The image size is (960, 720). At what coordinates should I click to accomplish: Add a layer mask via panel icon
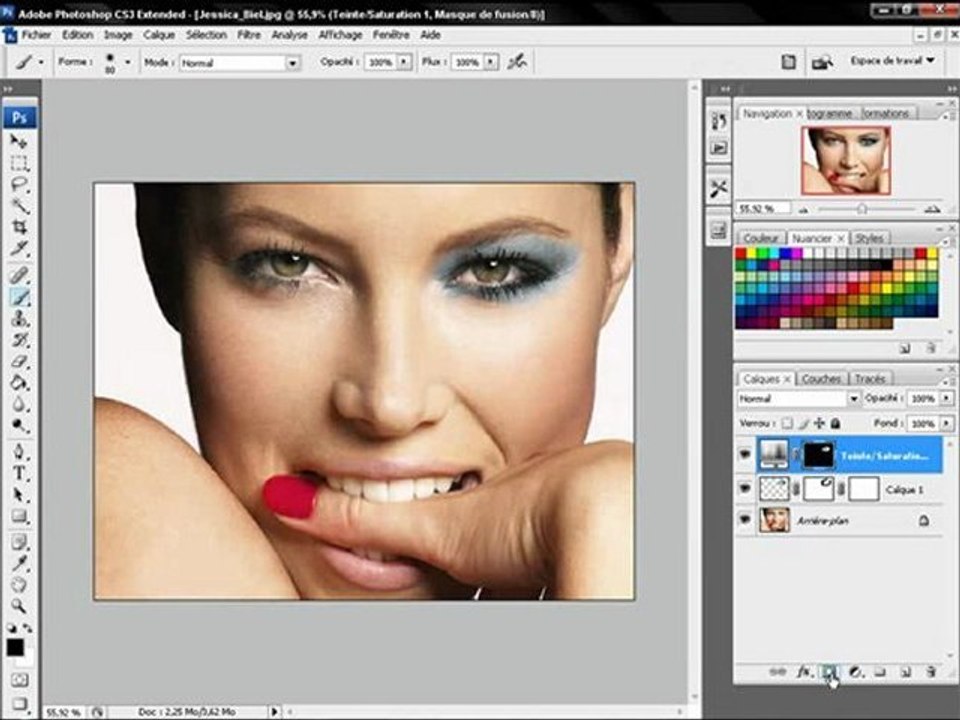pos(828,672)
